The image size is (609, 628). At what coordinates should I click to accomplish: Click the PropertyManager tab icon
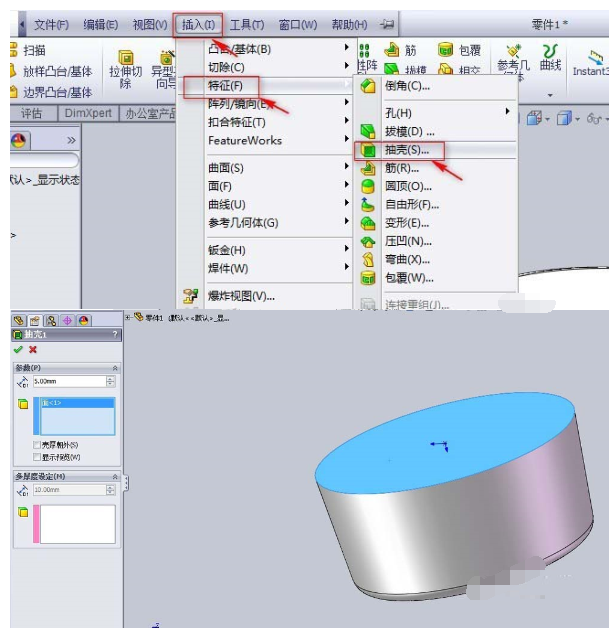click(x=35, y=320)
